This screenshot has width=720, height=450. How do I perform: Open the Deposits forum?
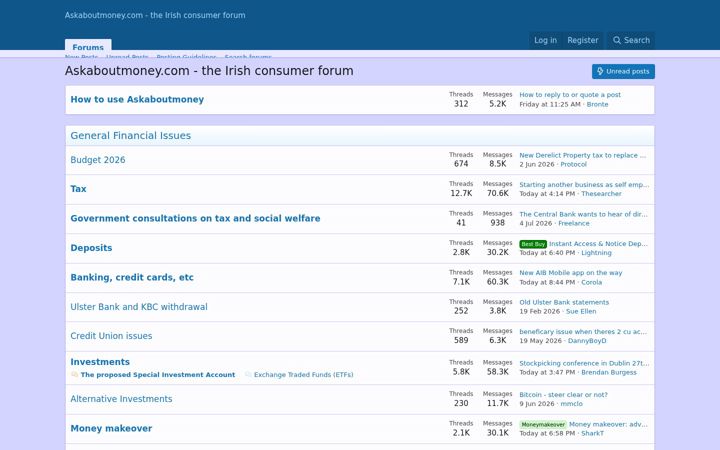coord(91,248)
